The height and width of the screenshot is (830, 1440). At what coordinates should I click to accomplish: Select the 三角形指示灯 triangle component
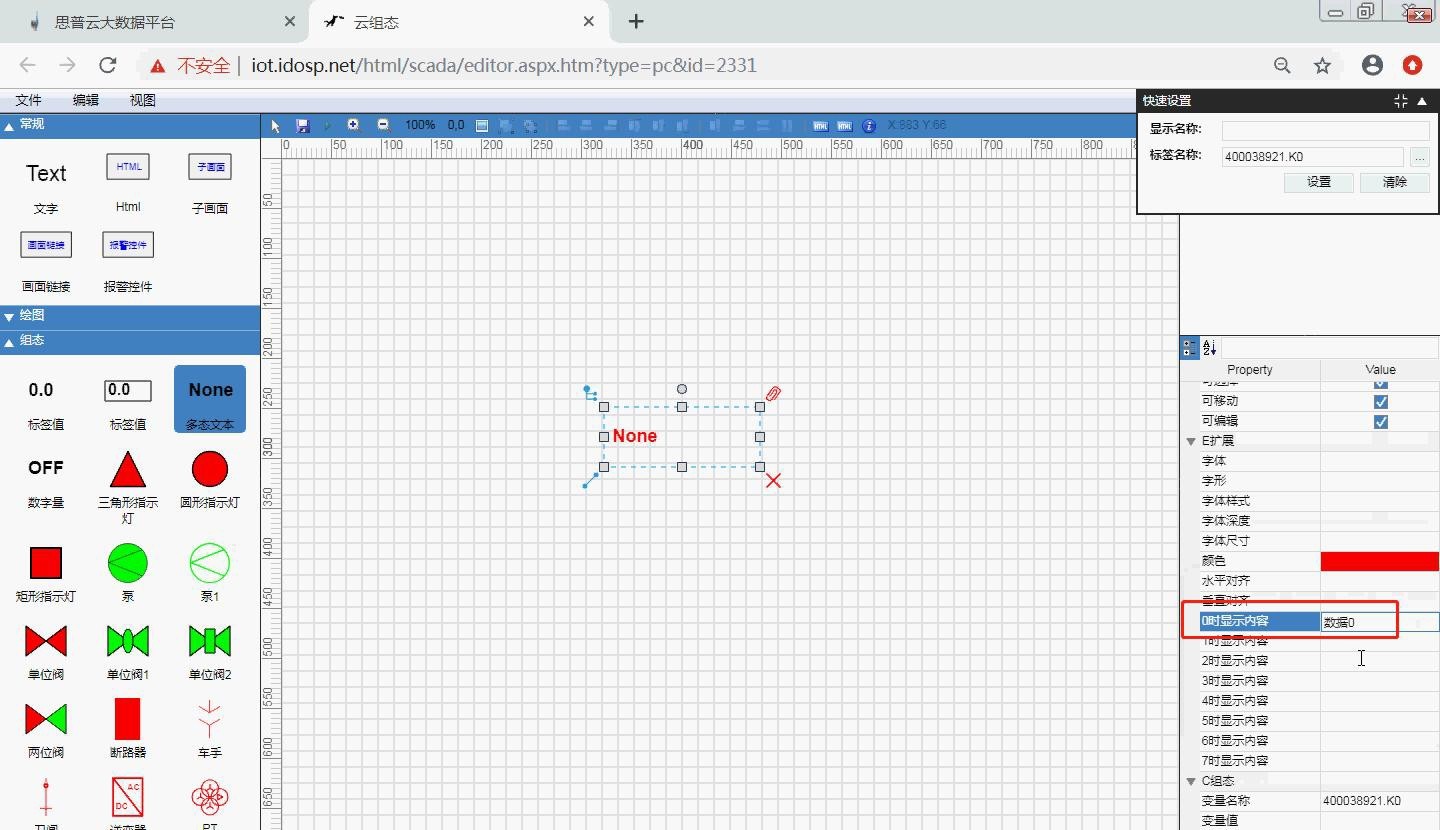click(128, 469)
